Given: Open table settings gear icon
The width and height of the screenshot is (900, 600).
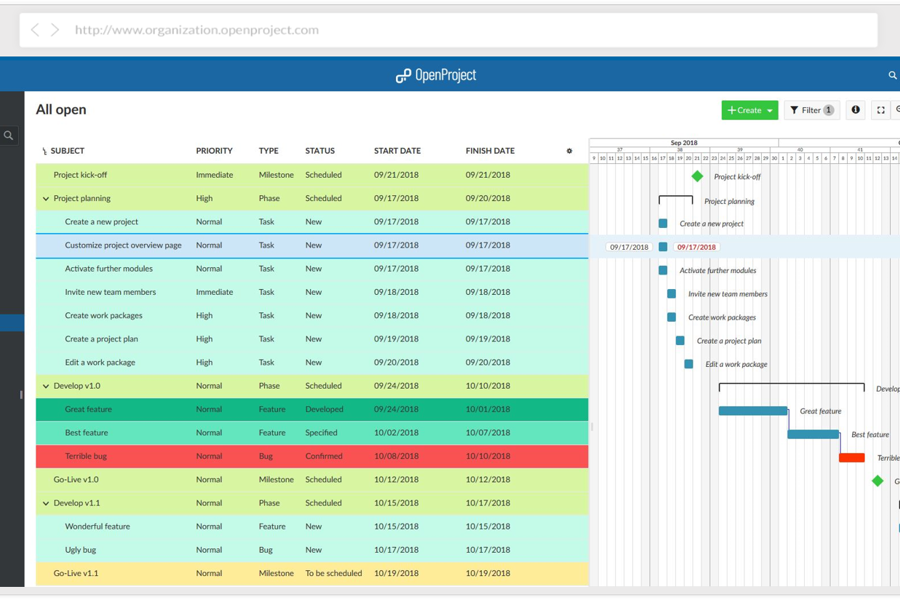Looking at the screenshot, I should (x=569, y=151).
